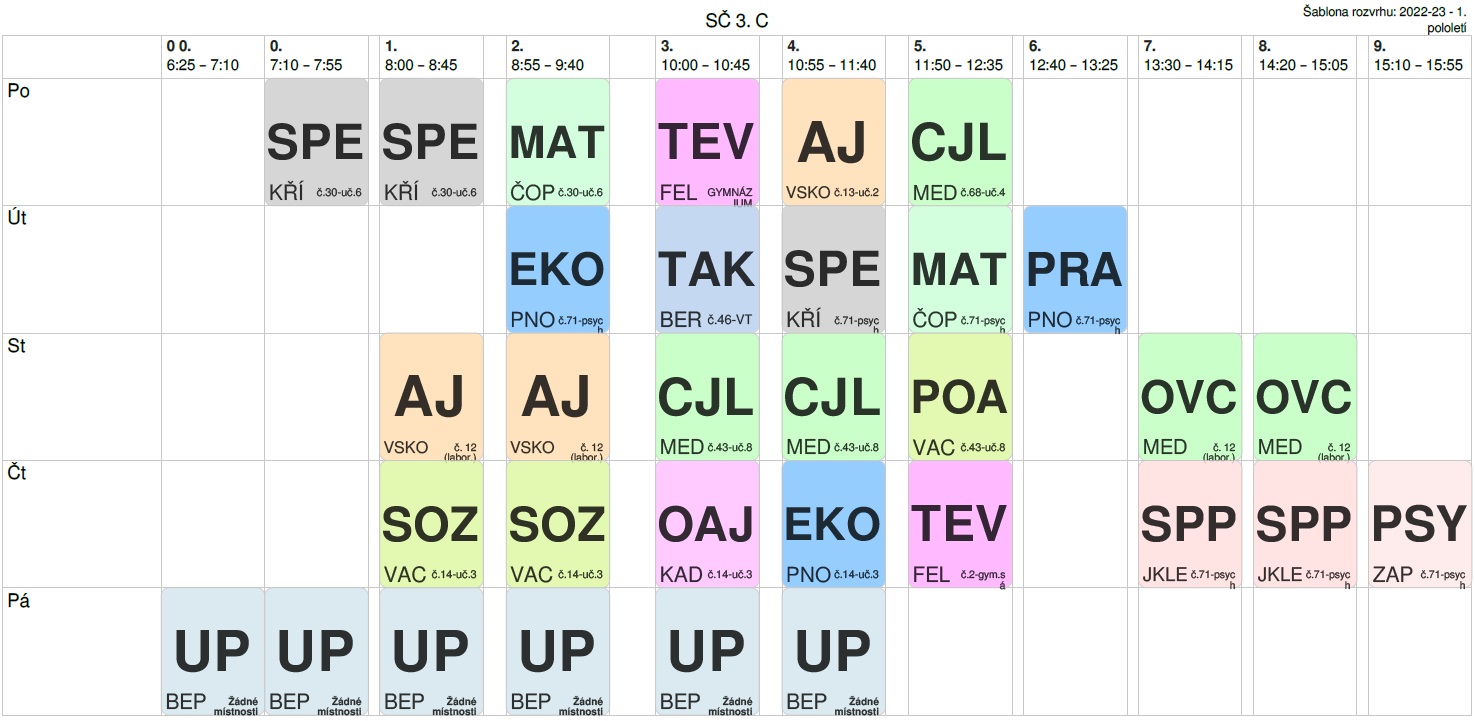Click Wednesday OVC lesson in period 7

coord(1189,396)
